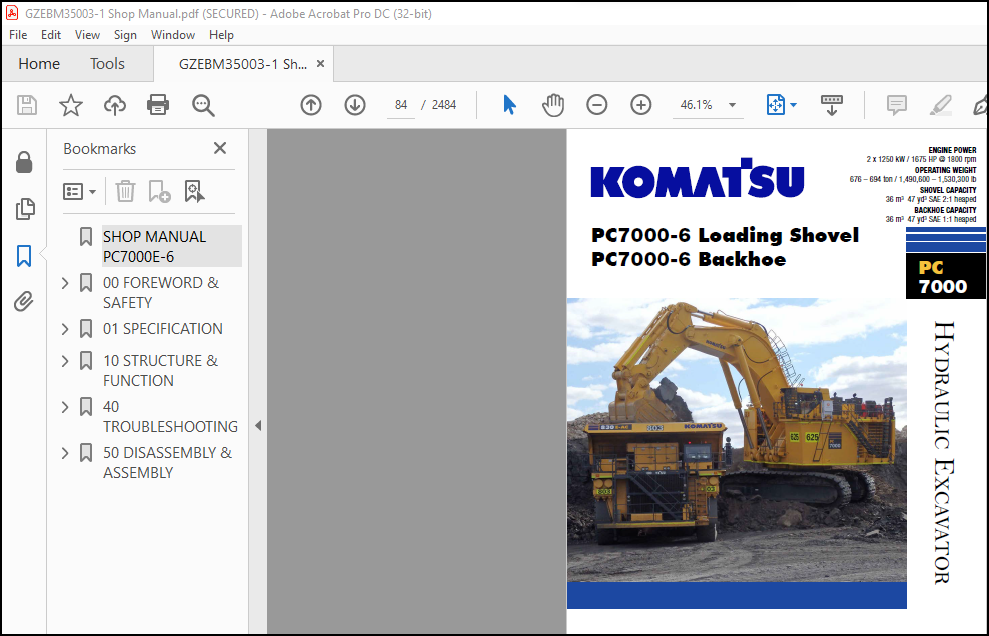Image resolution: width=989 pixels, height=636 pixels.
Task: Open 00 FOREWORD & SAFETY bookmark
Action: pos(161,292)
